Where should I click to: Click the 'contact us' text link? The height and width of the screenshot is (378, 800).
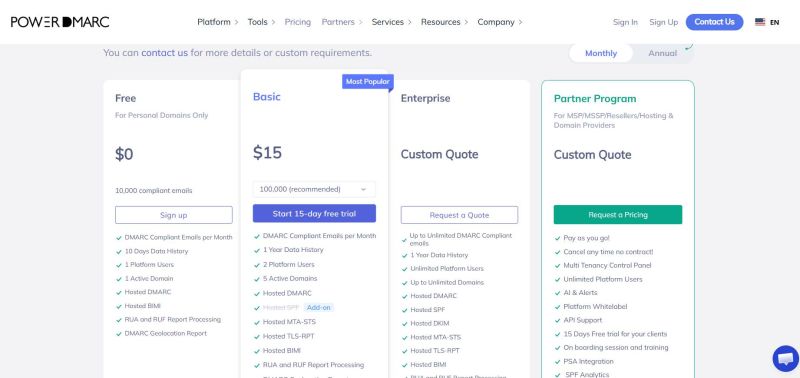[x=164, y=53]
